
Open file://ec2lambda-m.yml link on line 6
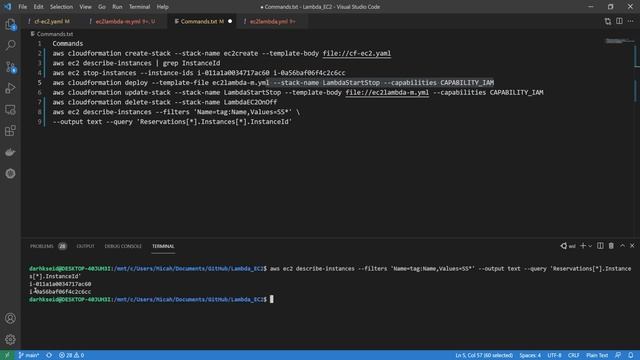pos(387,93)
